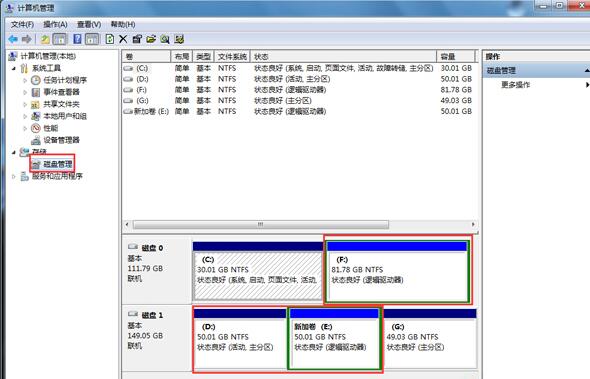Select the (D:) 50.01 GB NTFS partition block
Viewport: 590px width, 379px height.
tap(240, 339)
